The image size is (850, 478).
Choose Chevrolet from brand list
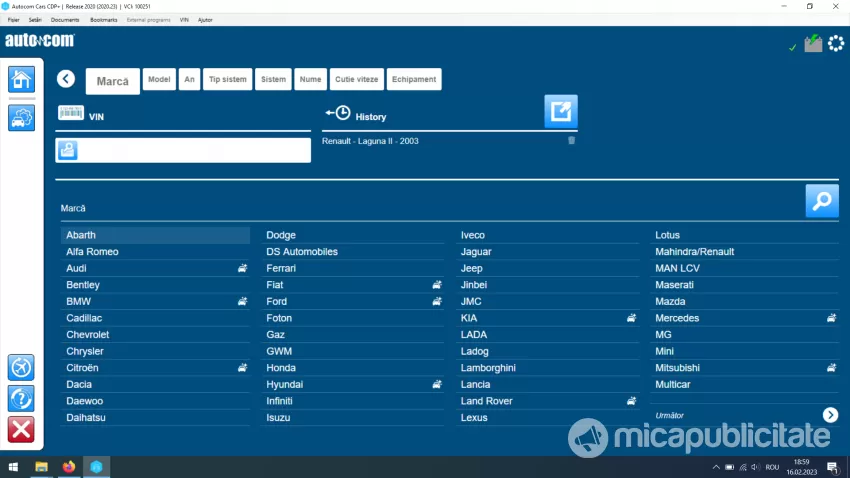pos(156,335)
